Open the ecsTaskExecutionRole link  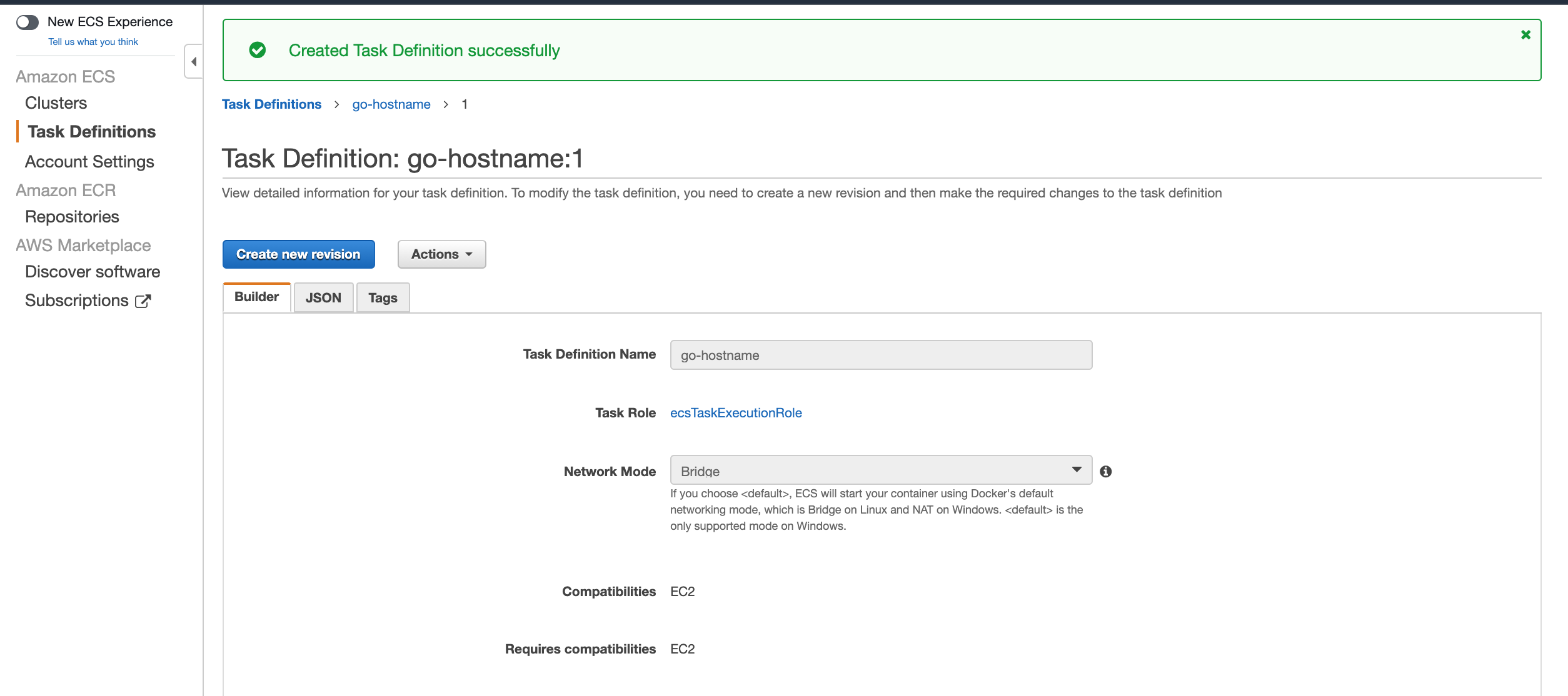(x=736, y=413)
